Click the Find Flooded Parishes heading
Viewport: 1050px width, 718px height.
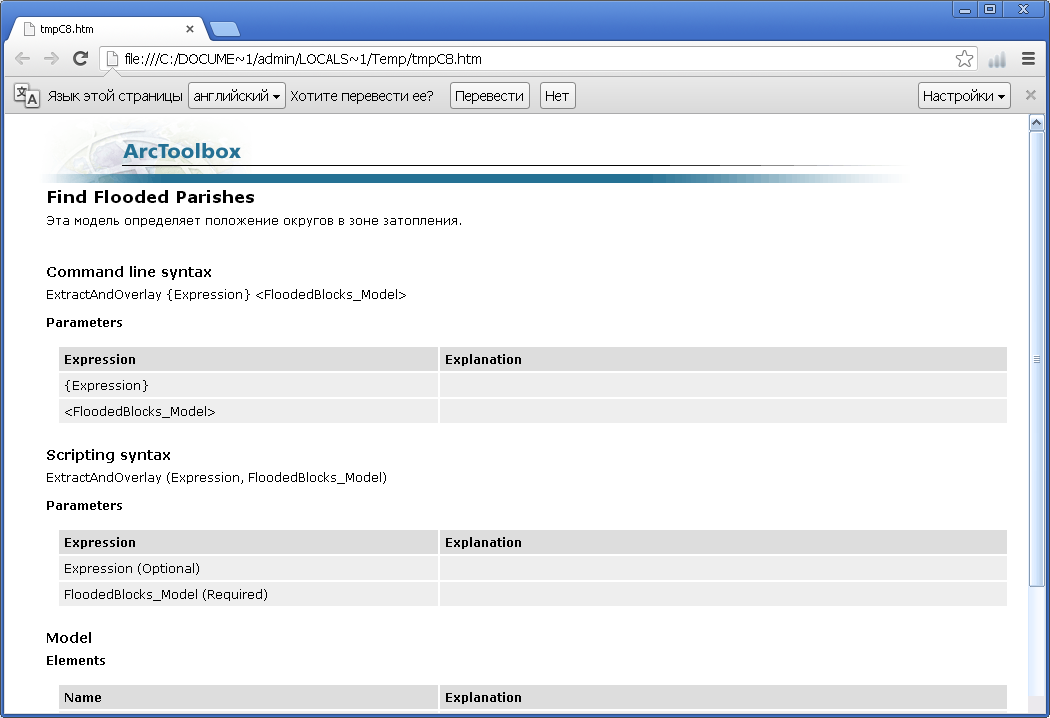click(x=151, y=197)
